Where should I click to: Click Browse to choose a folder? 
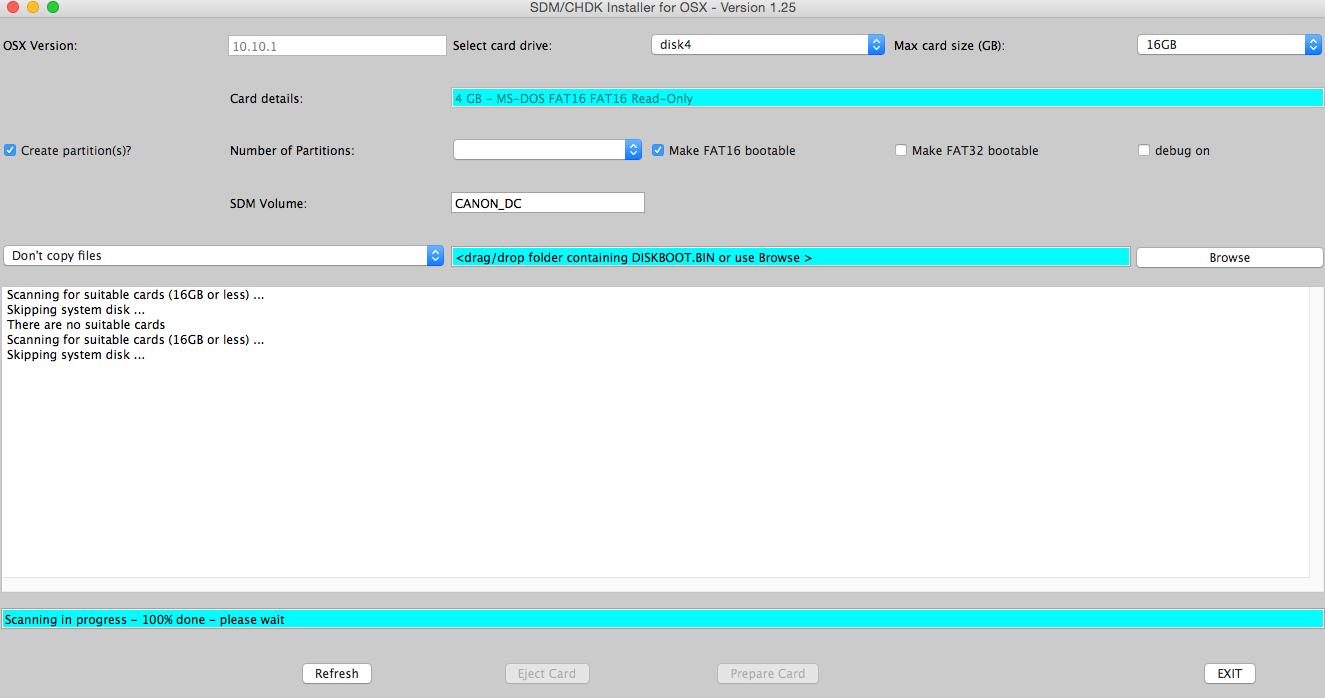coord(1230,257)
